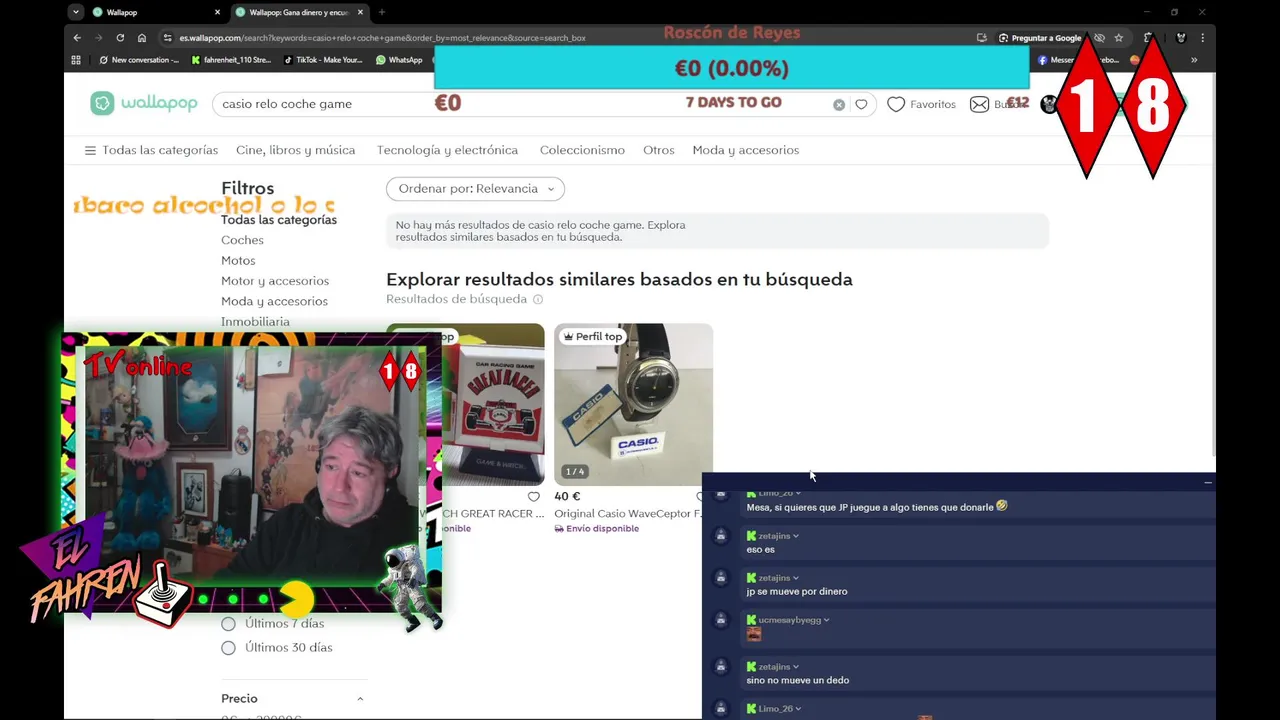The width and height of the screenshot is (1280, 720).
Task: Open TikTok - Make Your... bookmark
Action: tap(323, 60)
